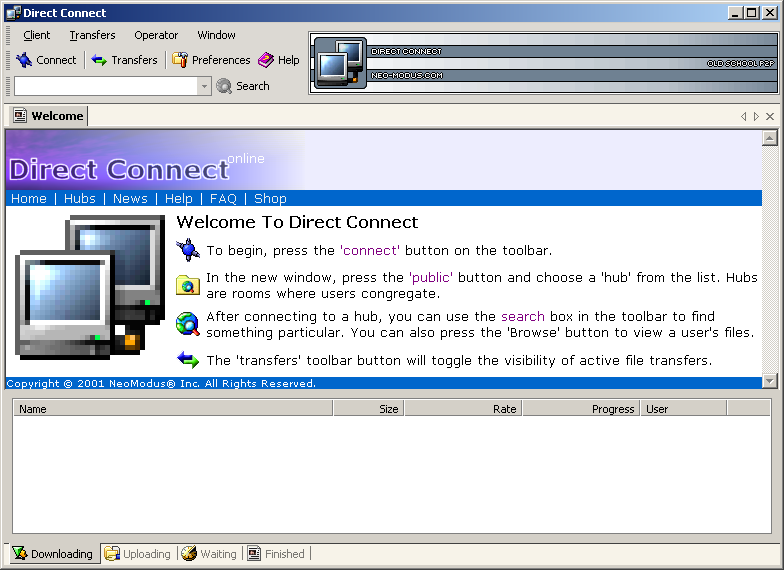Click the scroll up arrow of welcome page
The height and width of the screenshot is (570, 784).
(x=770, y=138)
